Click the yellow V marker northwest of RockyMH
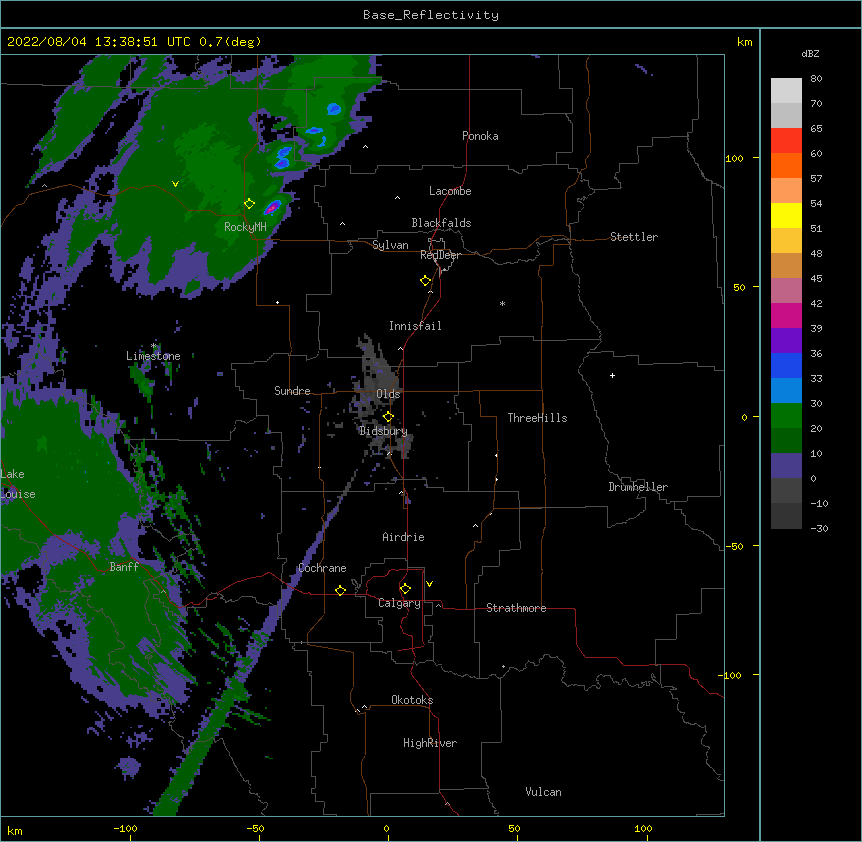862x842 pixels. click(175, 184)
